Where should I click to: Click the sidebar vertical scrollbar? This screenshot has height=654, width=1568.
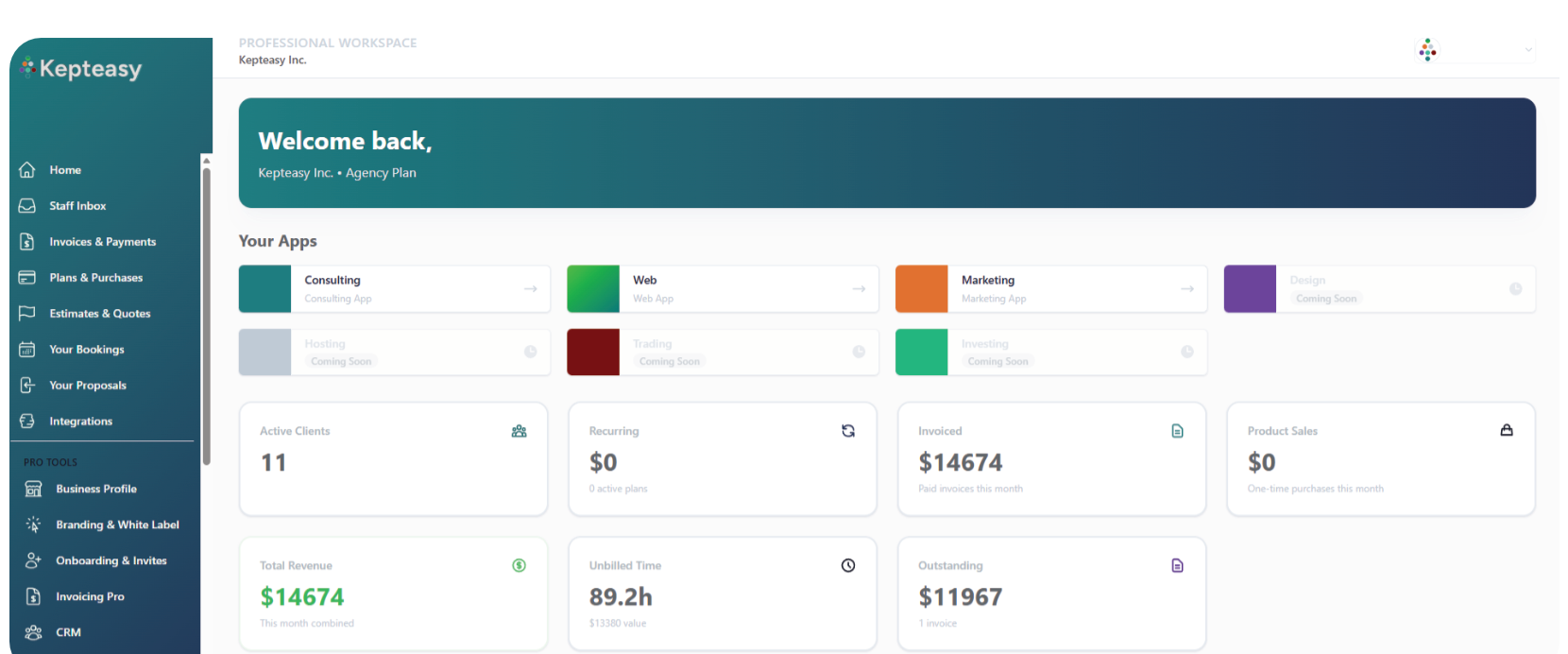point(206,312)
